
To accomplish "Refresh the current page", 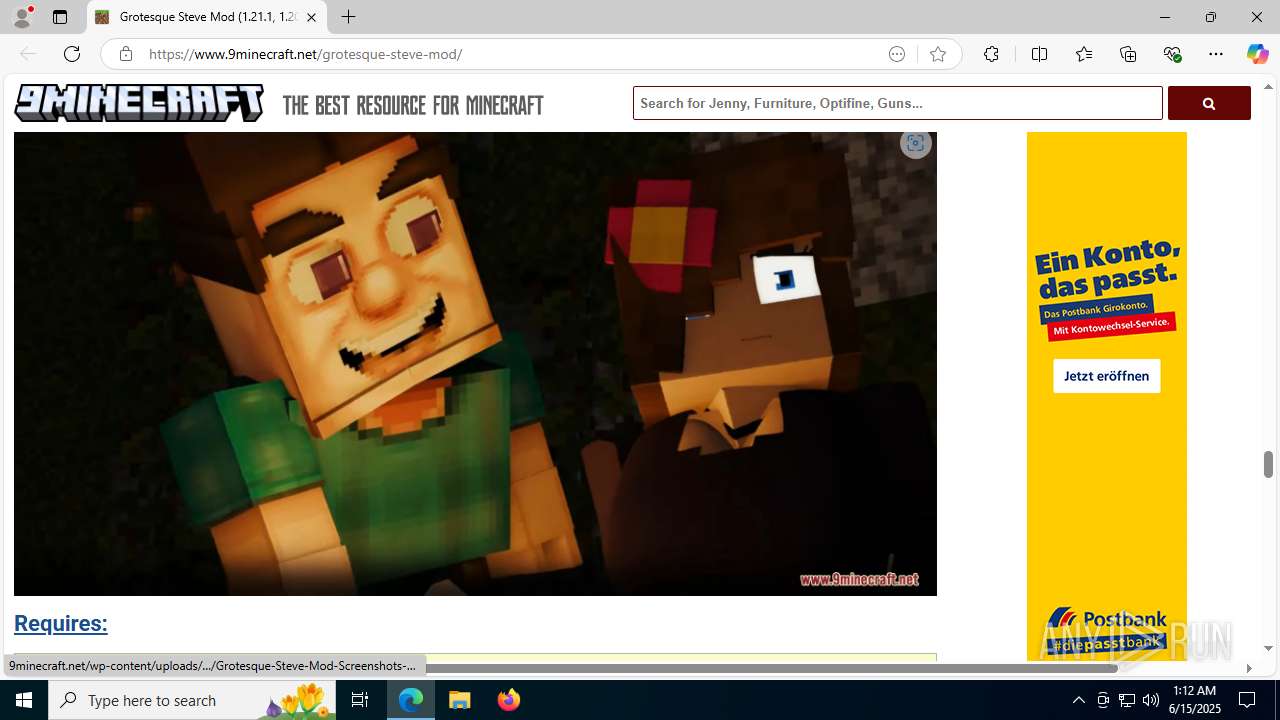I will coord(72,54).
